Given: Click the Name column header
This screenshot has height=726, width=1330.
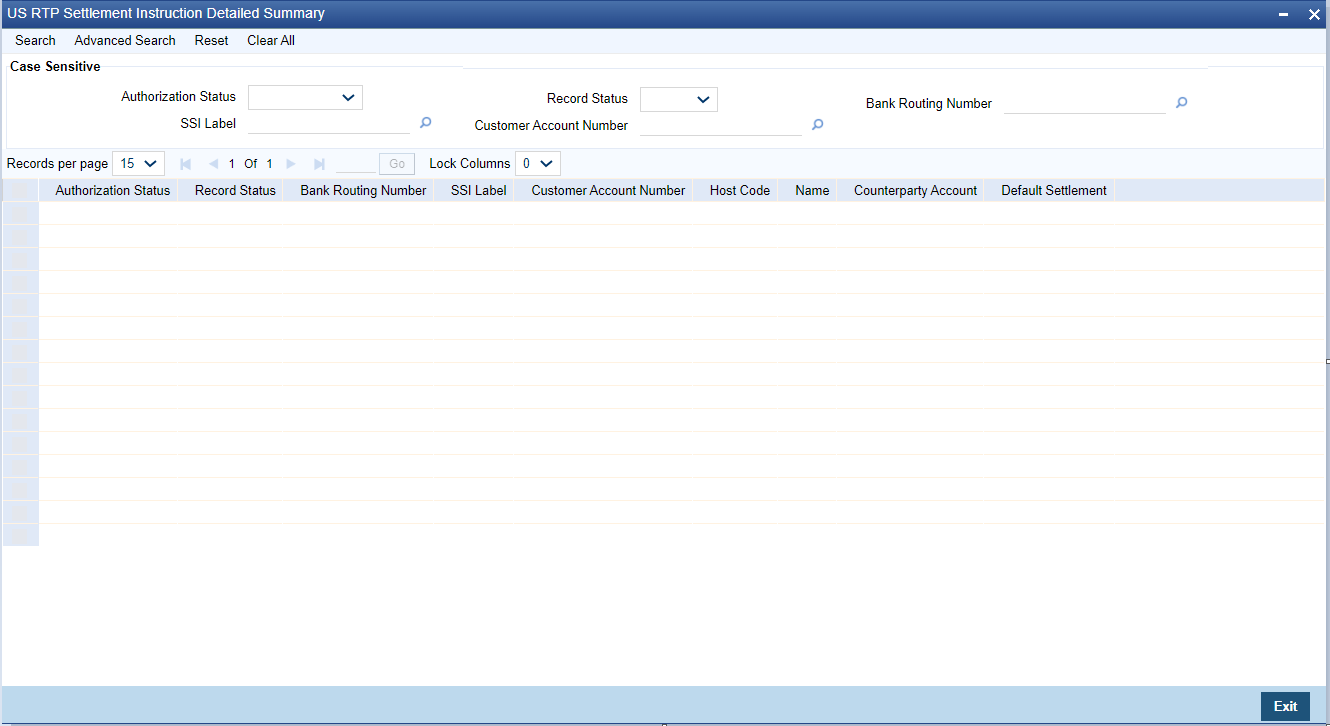Looking at the screenshot, I should tap(812, 190).
